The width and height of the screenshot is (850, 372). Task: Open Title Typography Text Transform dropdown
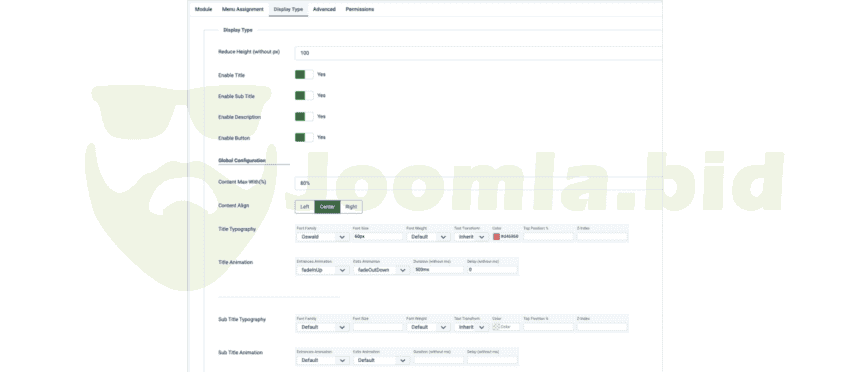[471, 237]
